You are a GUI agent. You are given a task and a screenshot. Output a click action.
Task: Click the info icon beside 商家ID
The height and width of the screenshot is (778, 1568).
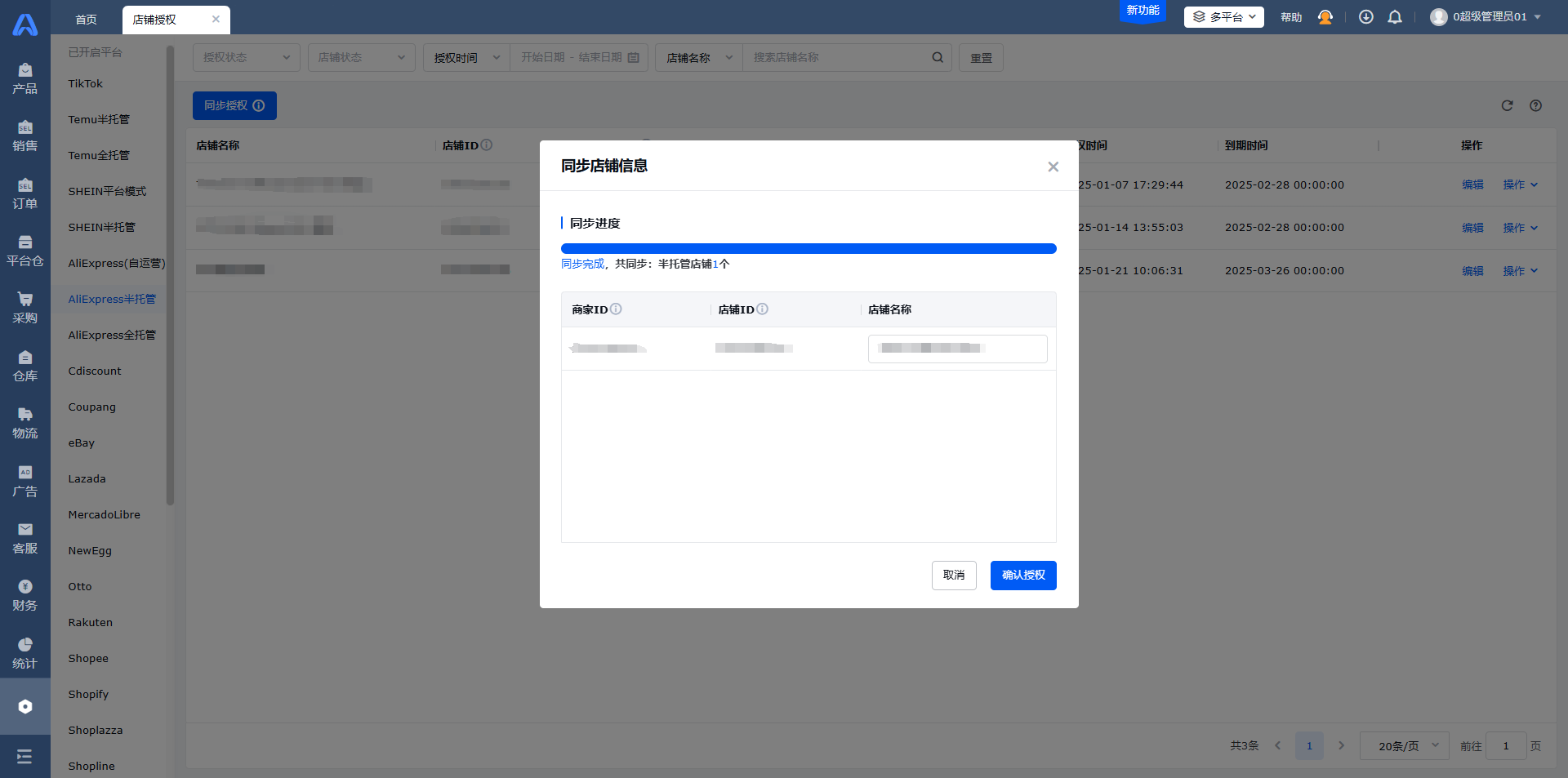click(616, 309)
